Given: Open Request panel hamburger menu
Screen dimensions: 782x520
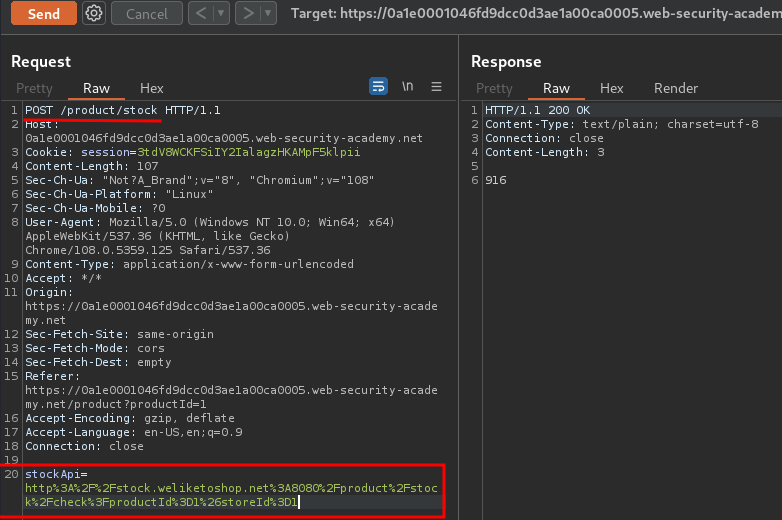Looking at the screenshot, I should [436, 87].
